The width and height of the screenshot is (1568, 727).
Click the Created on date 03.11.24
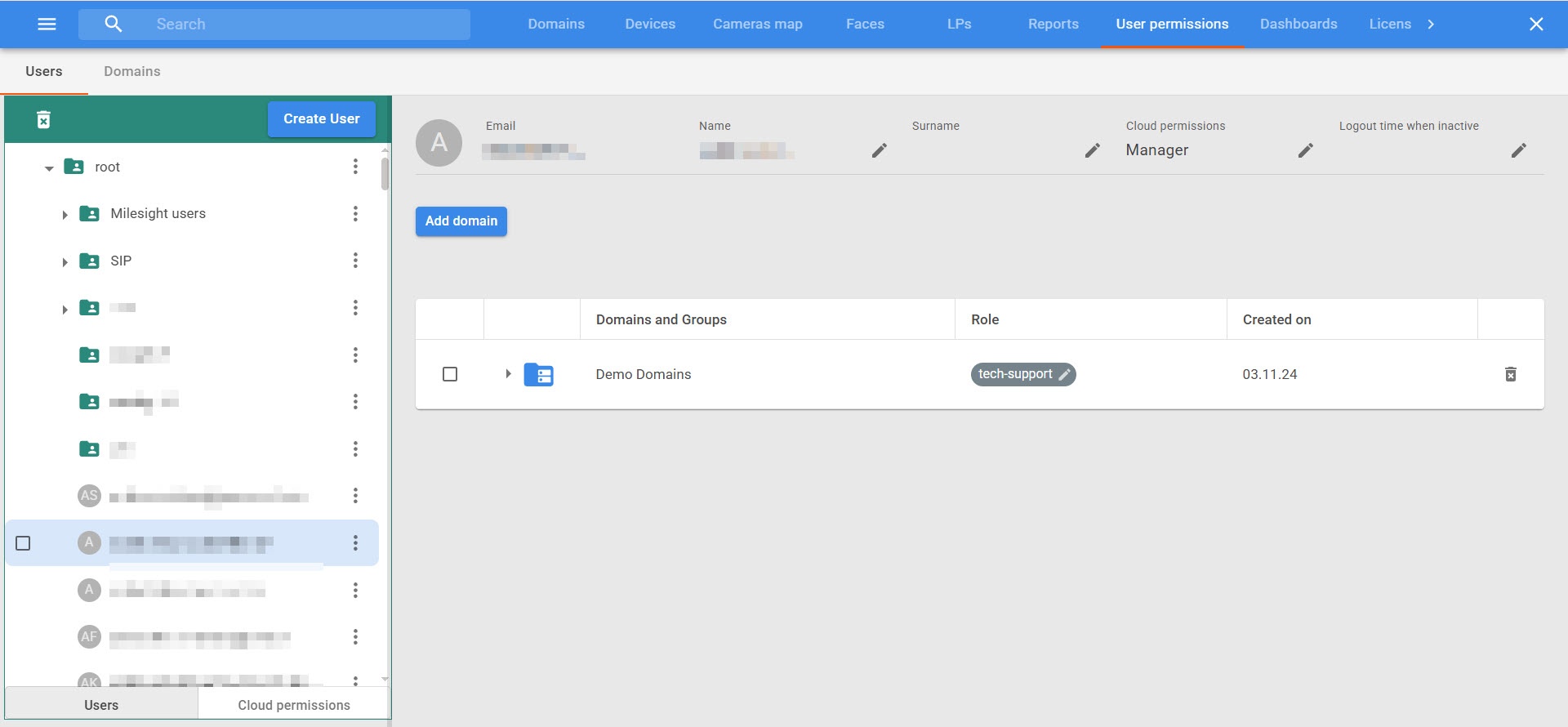pos(1270,374)
